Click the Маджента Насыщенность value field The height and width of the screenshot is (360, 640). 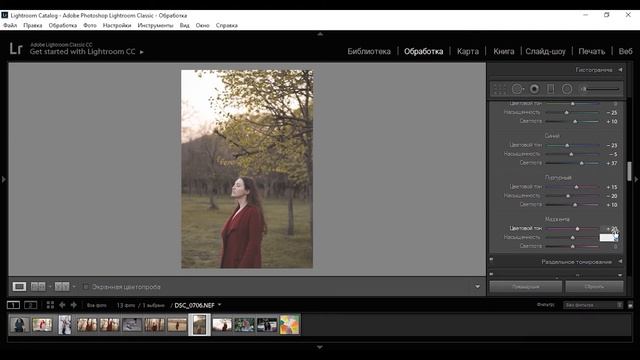tap(608, 238)
